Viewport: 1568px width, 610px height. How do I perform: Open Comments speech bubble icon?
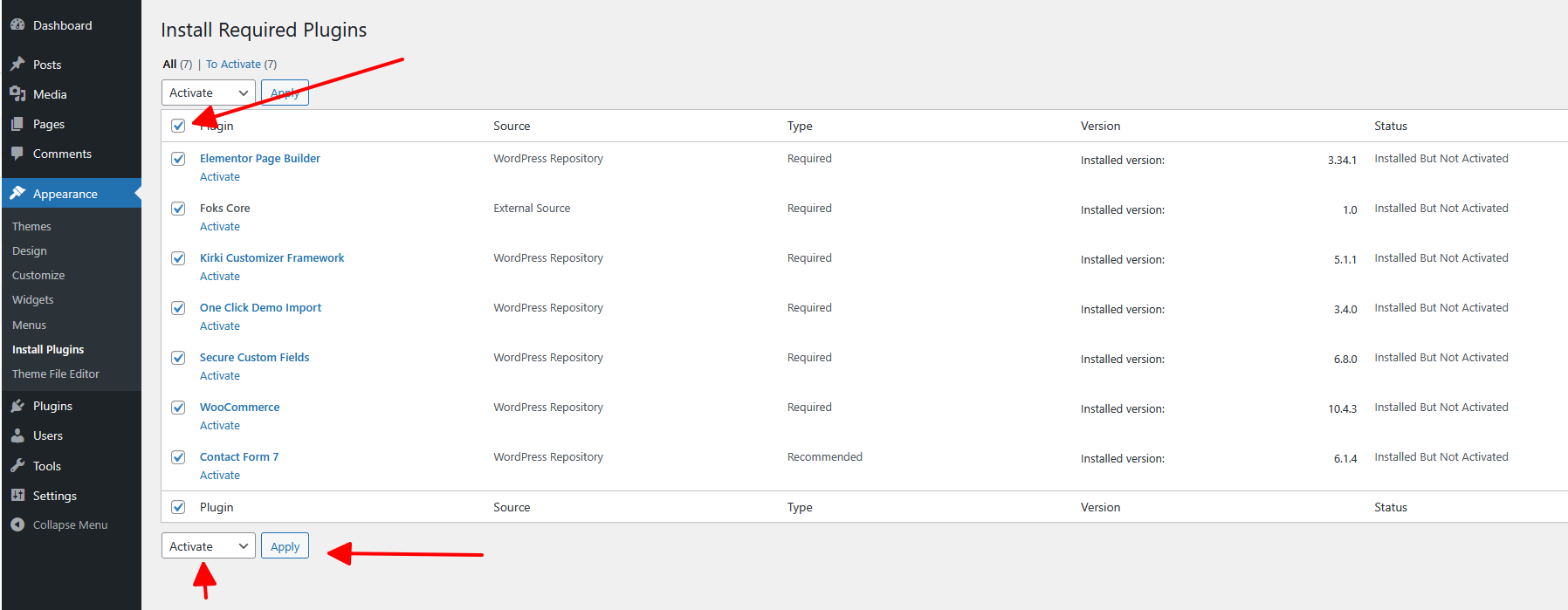coord(17,154)
